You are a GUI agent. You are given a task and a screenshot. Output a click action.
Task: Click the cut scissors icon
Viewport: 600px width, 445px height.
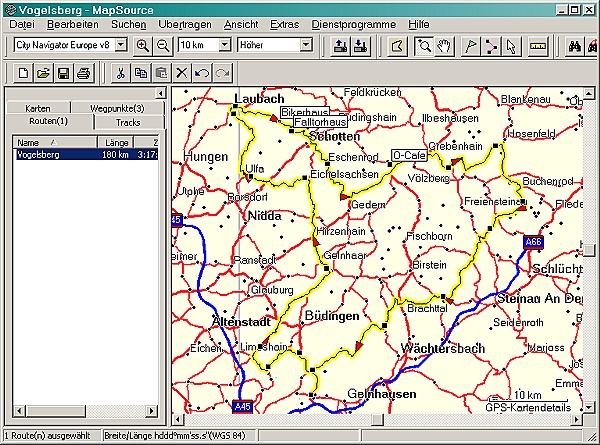click(x=119, y=72)
